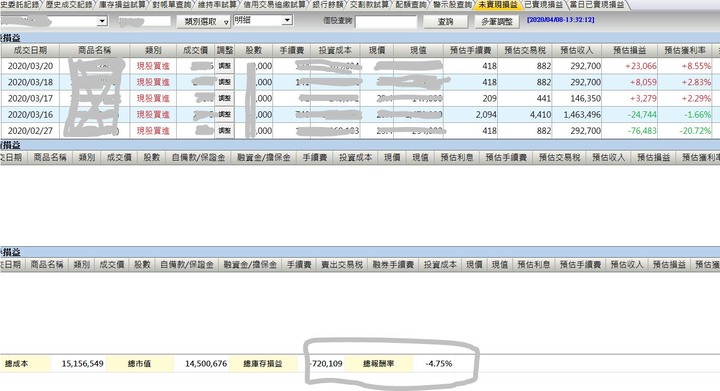This screenshot has height=391, width=720.
Task: Click the 多筆調整 button
Action: click(496, 22)
